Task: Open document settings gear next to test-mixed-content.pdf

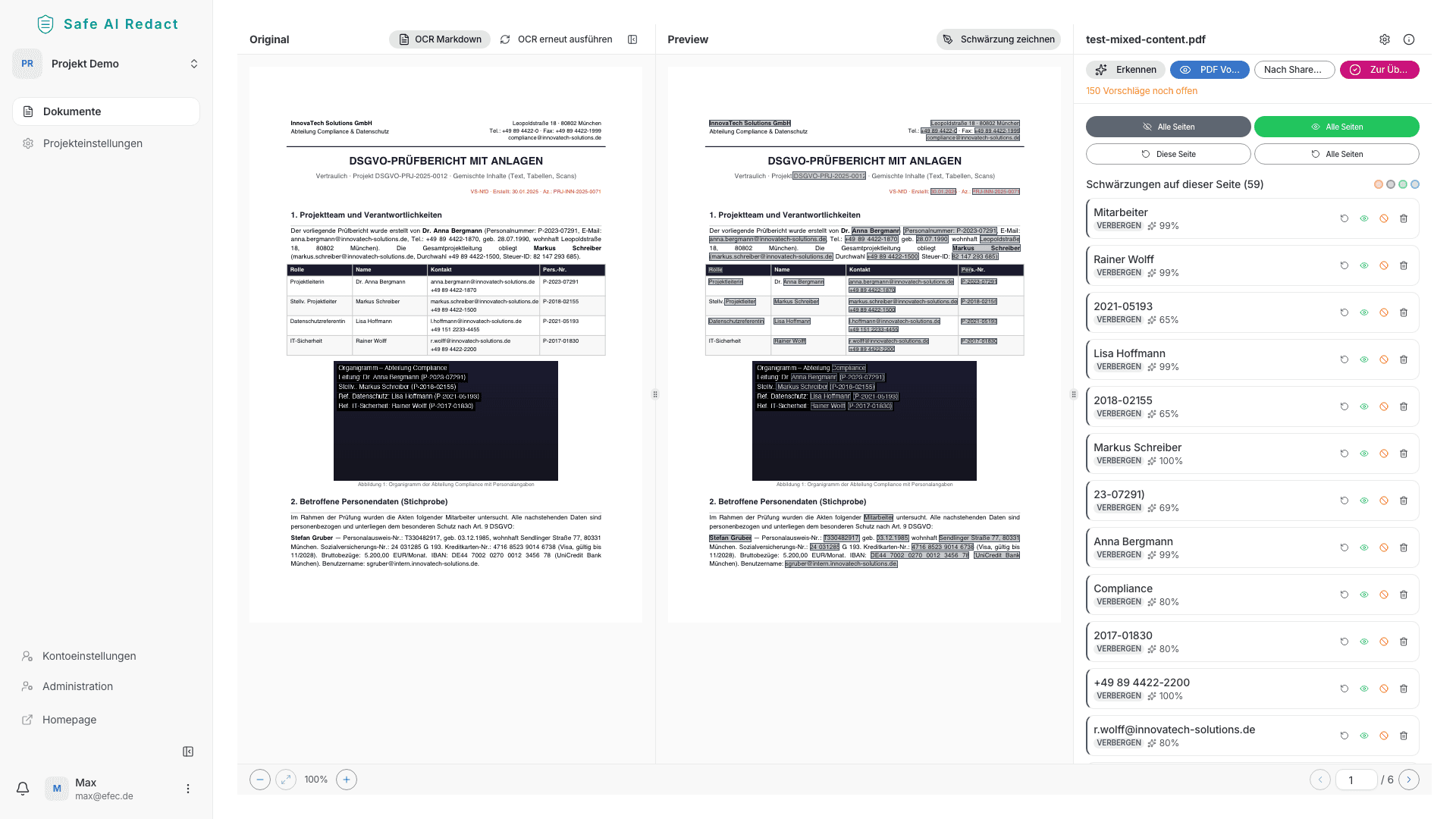Action: click(1385, 39)
